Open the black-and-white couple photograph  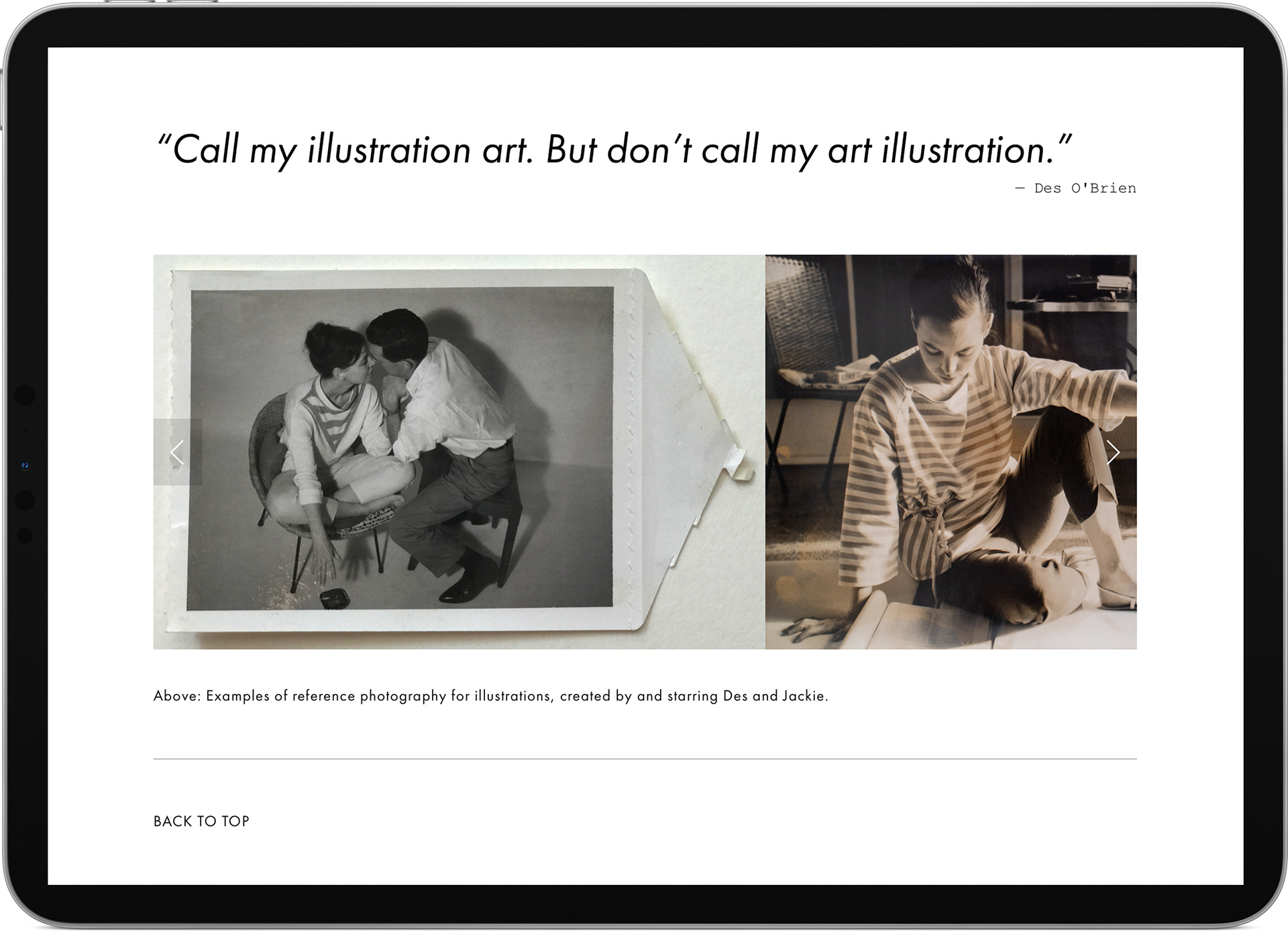[x=459, y=452]
